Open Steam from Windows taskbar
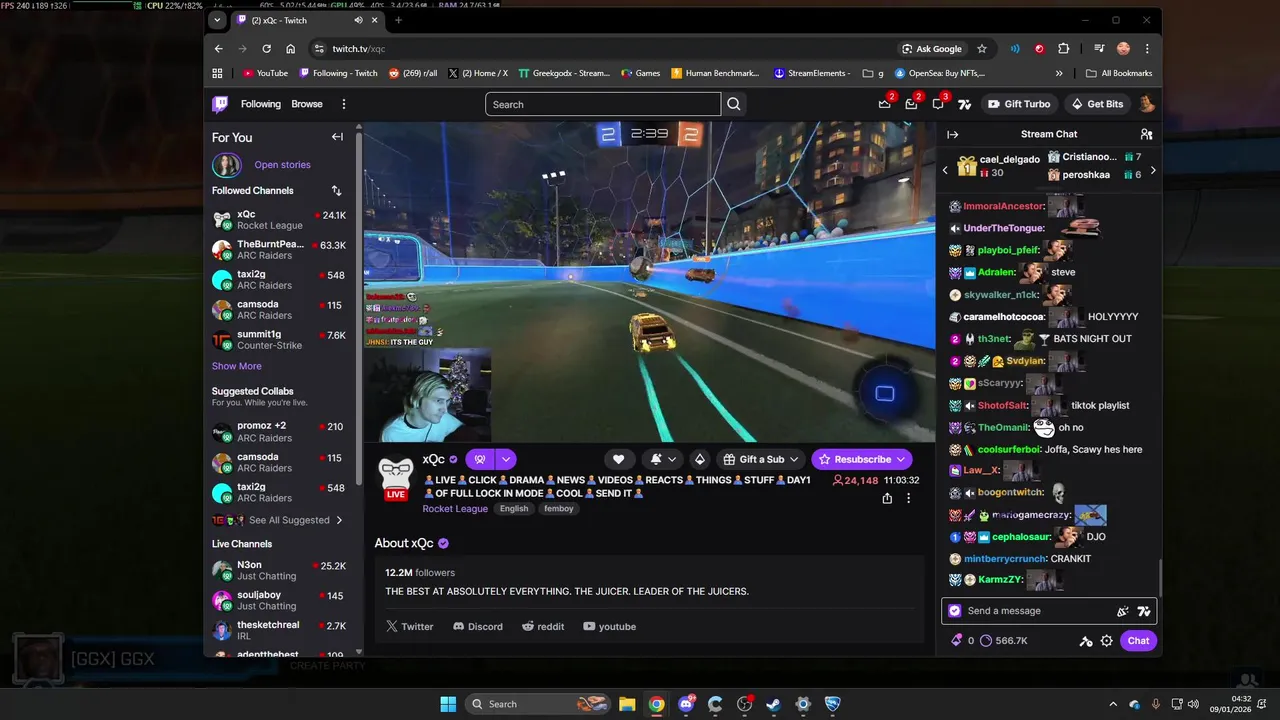This screenshot has height=720, width=1280. pos(773,704)
